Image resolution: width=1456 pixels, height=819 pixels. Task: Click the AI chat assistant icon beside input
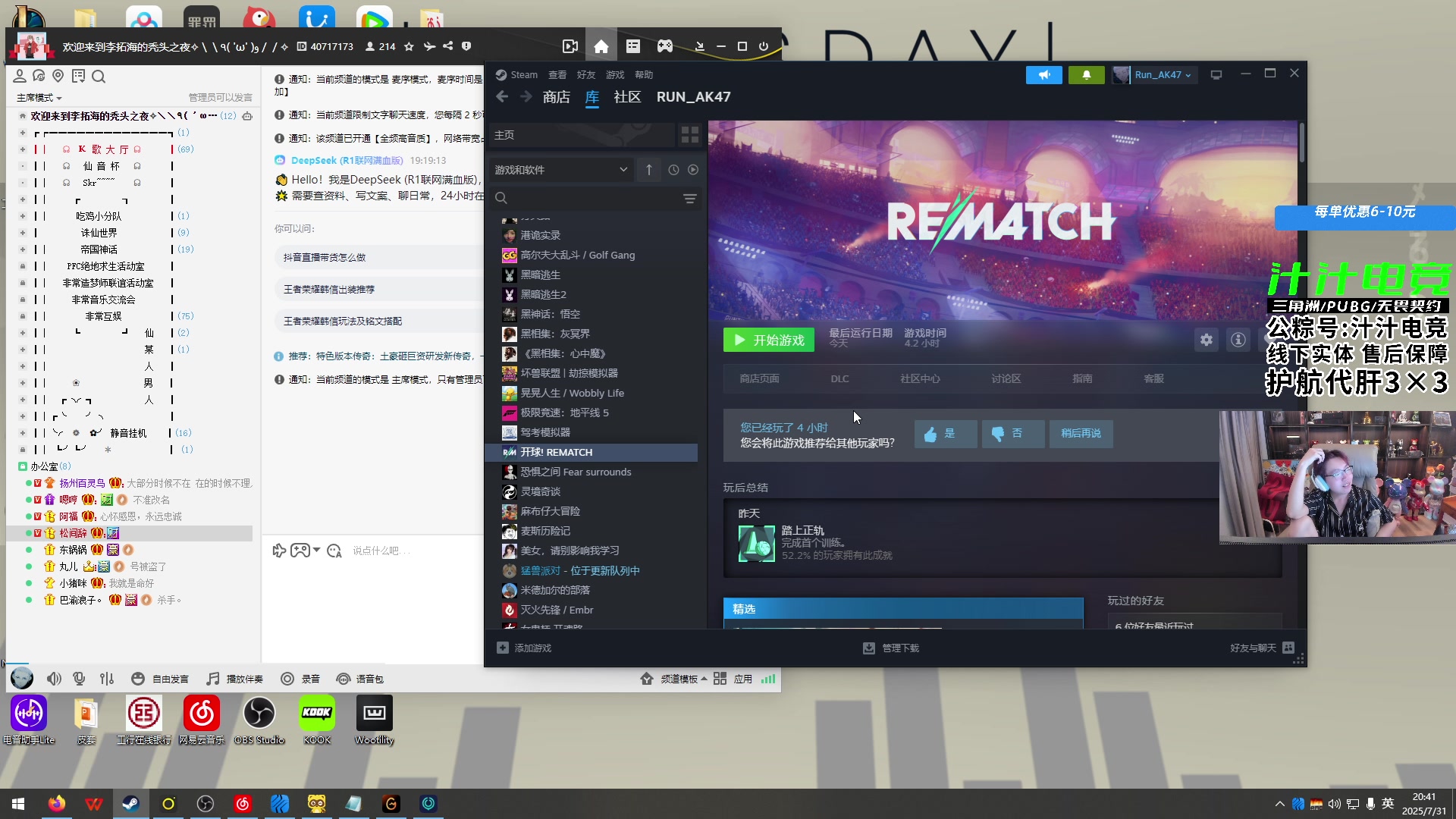coord(334,551)
